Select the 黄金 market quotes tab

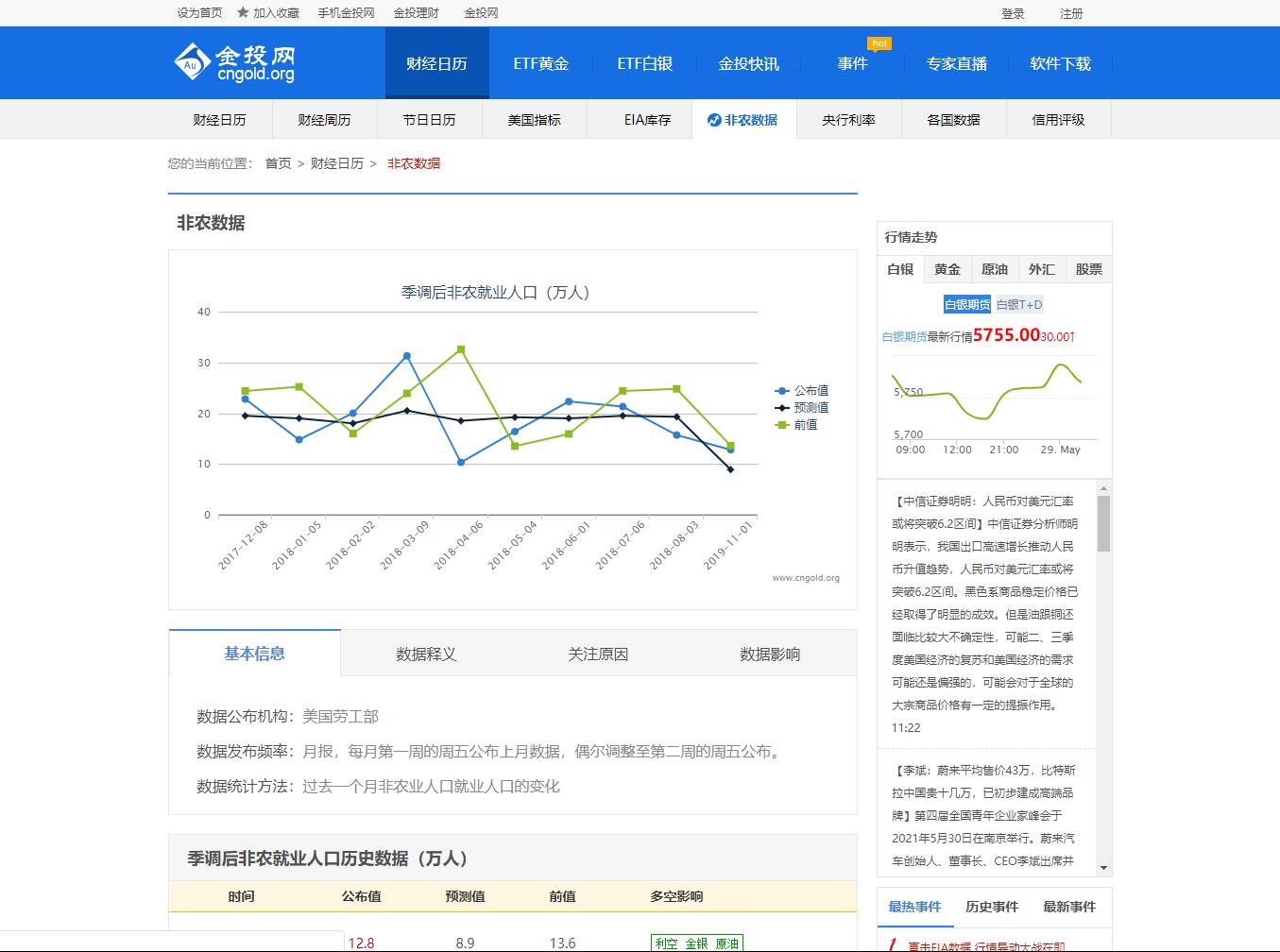(947, 269)
